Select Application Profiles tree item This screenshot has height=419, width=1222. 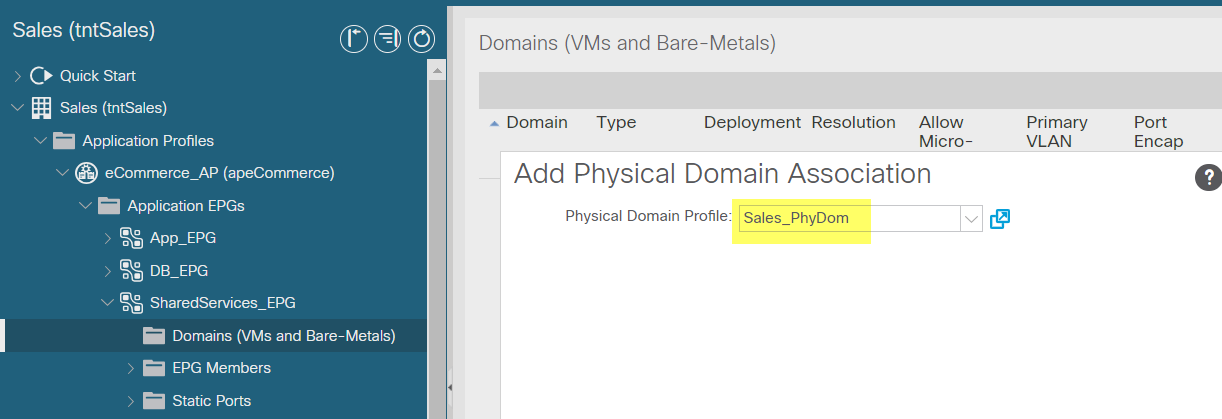click(x=148, y=140)
